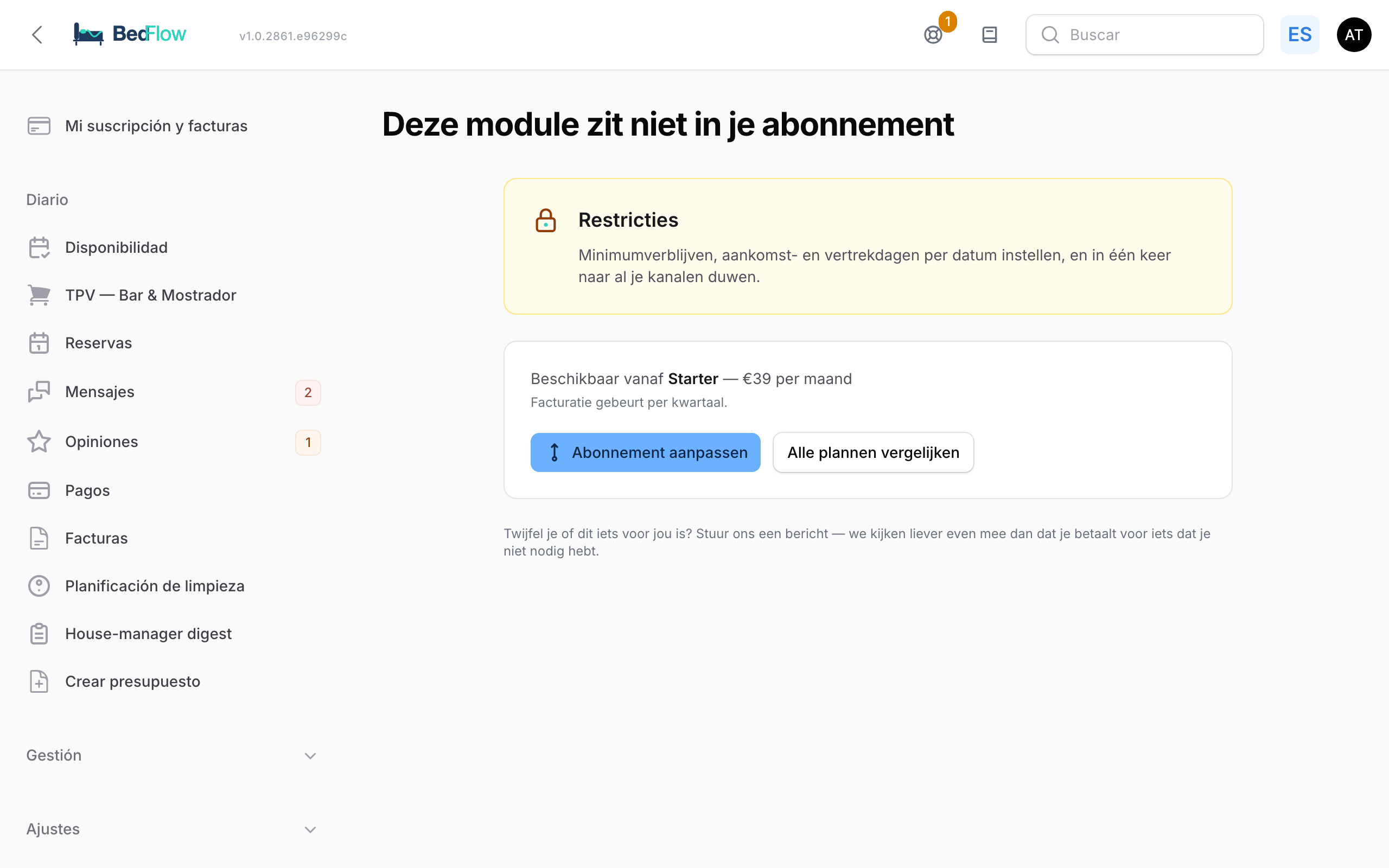Viewport: 1389px width, 868px height.
Task: Expand the Ajustes section
Action: pos(171,829)
